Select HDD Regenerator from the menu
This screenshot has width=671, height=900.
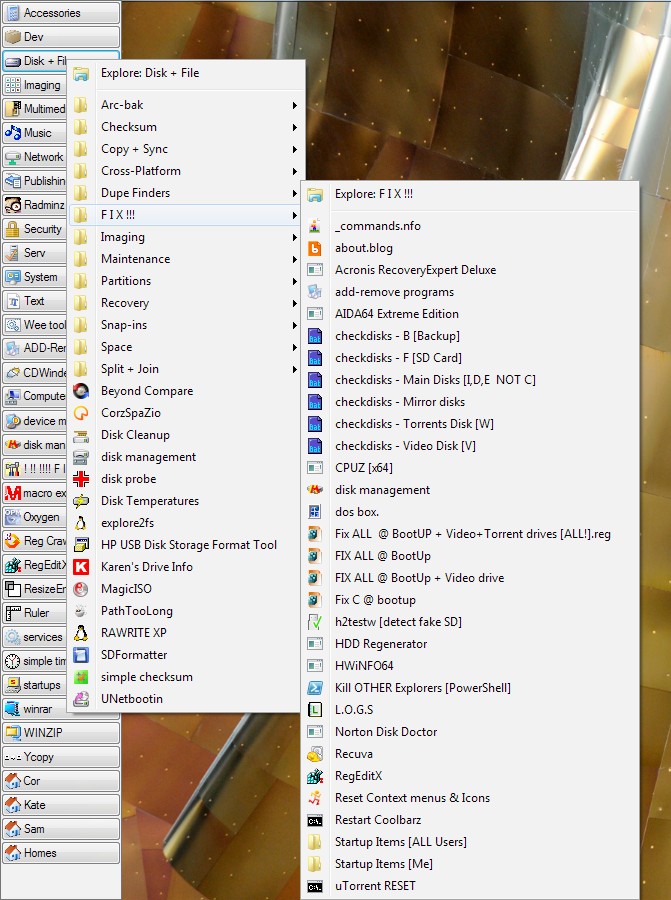(x=380, y=644)
